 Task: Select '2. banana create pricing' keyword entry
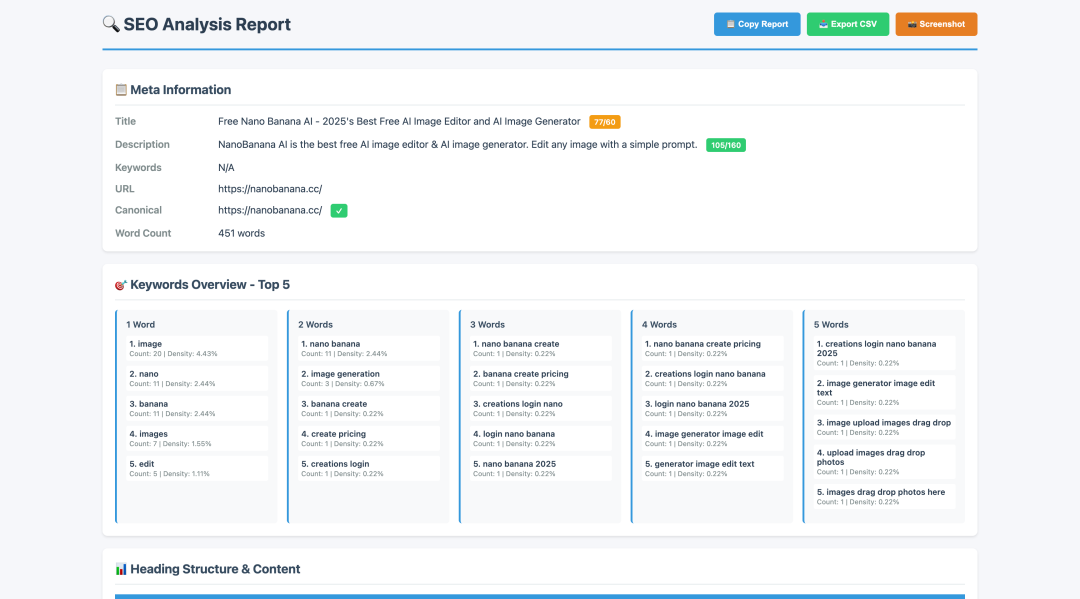click(x=541, y=378)
